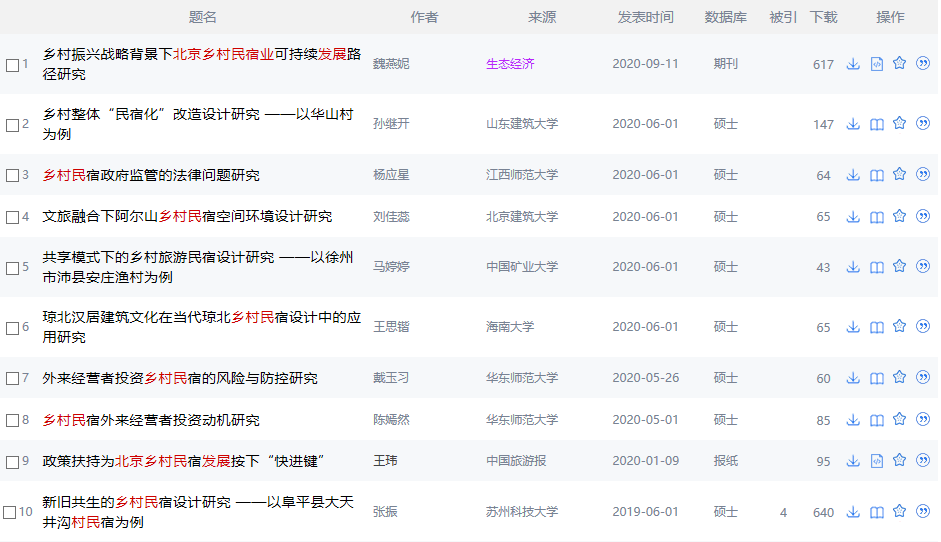Check result 7's selection box

click(12, 378)
